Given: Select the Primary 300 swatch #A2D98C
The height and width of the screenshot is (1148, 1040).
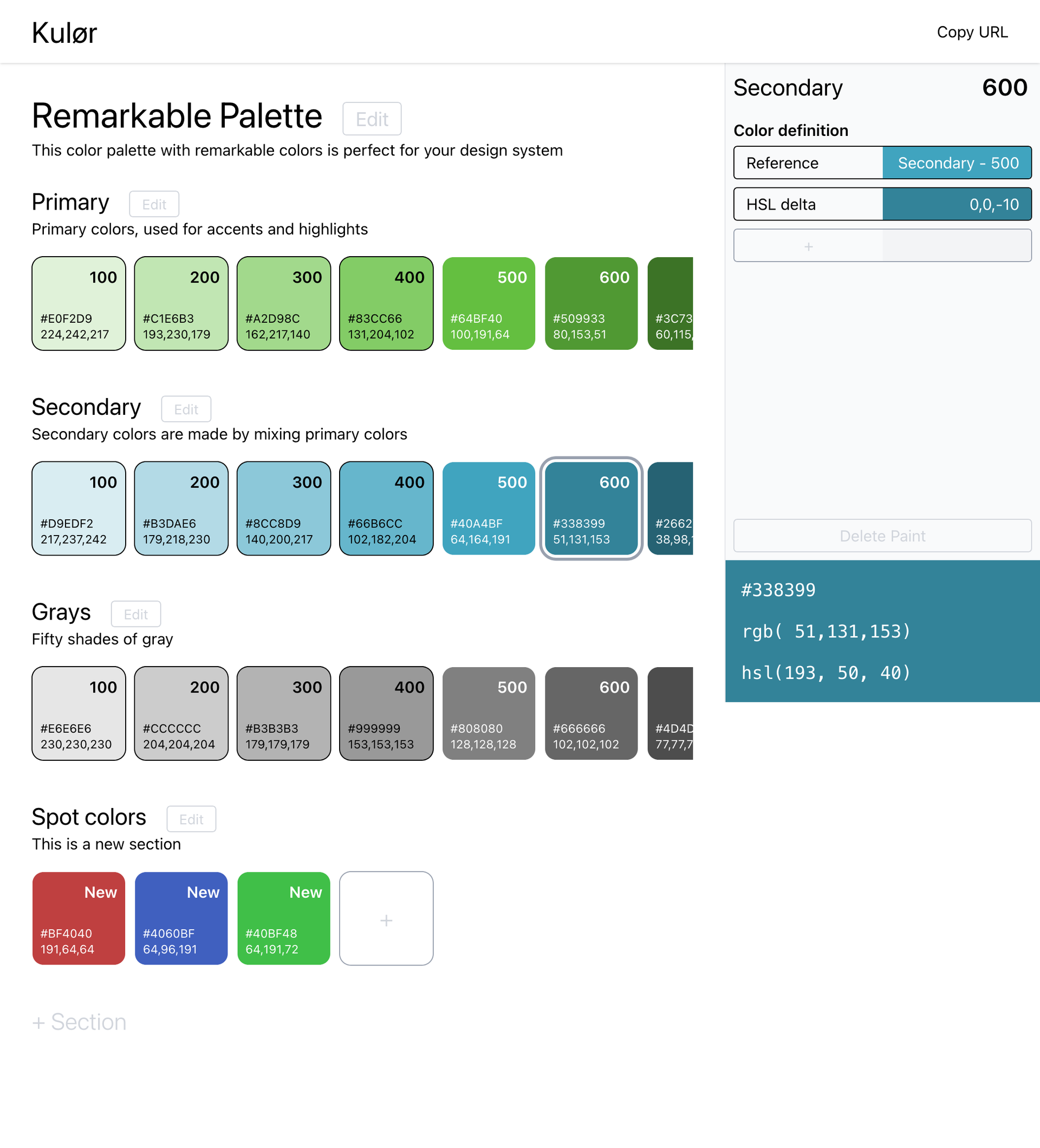Looking at the screenshot, I should click(x=283, y=303).
